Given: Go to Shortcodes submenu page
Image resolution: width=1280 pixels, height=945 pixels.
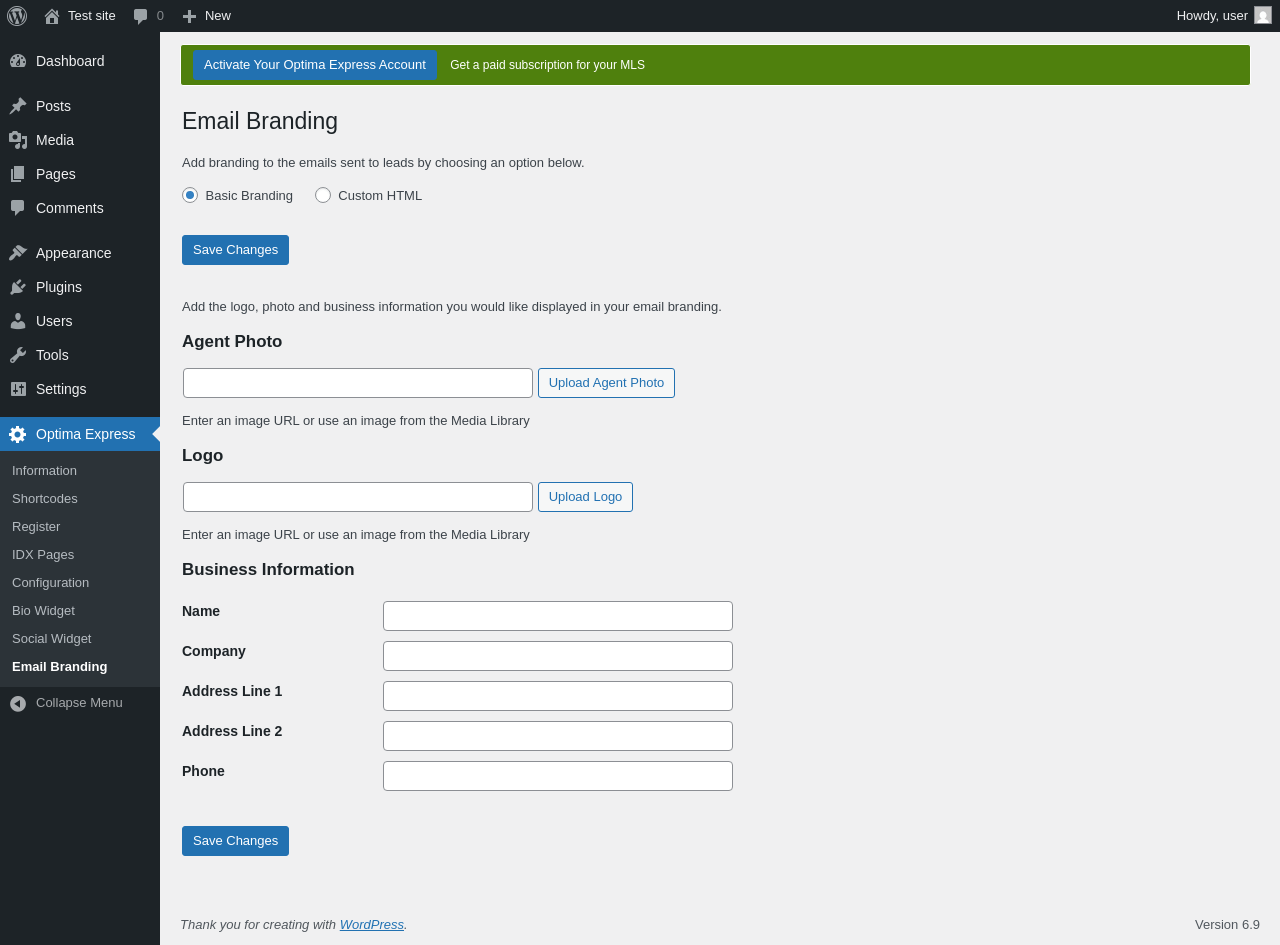Looking at the screenshot, I should [x=45, y=498].
